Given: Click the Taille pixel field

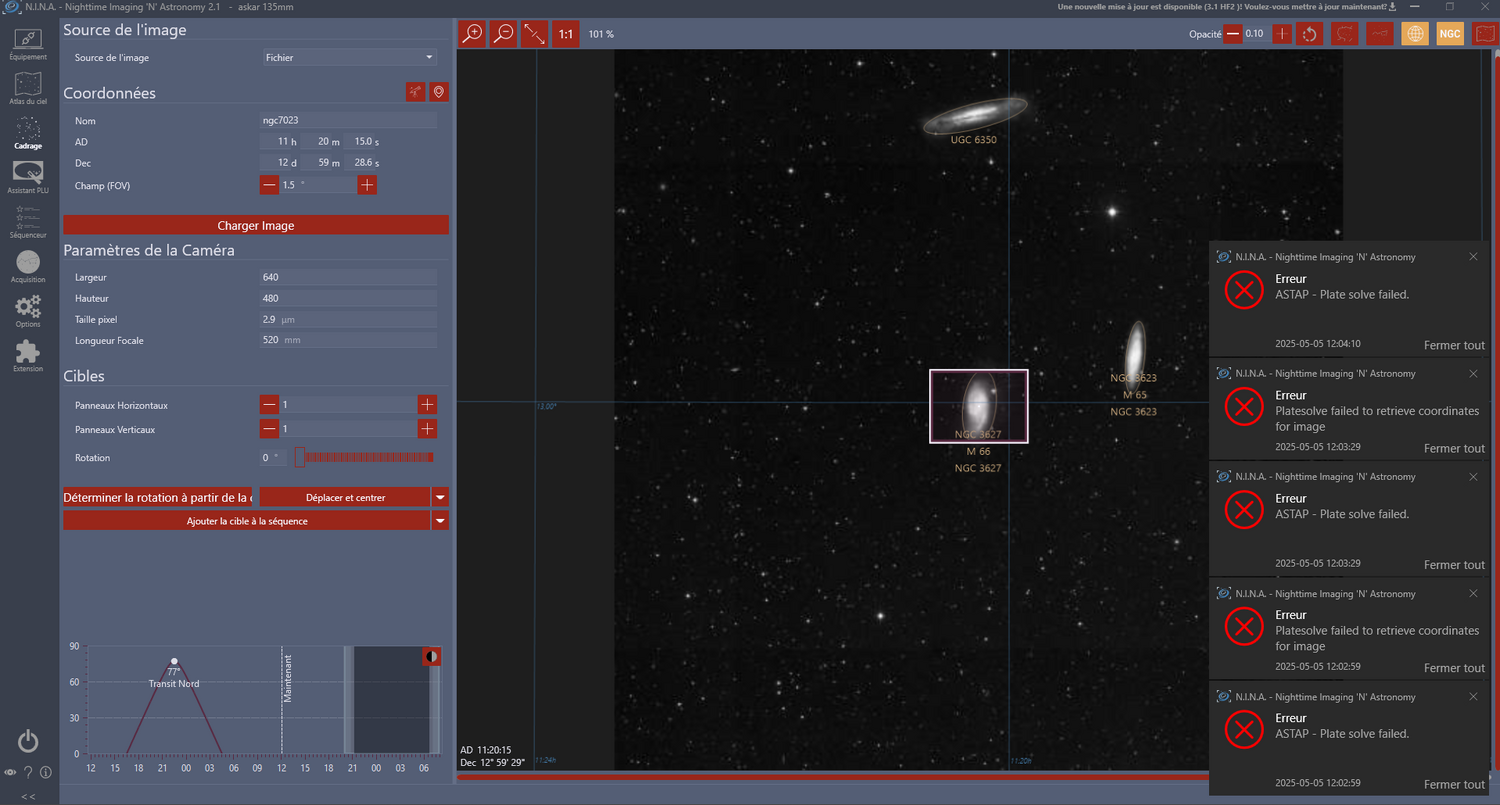Looking at the screenshot, I should coord(349,319).
